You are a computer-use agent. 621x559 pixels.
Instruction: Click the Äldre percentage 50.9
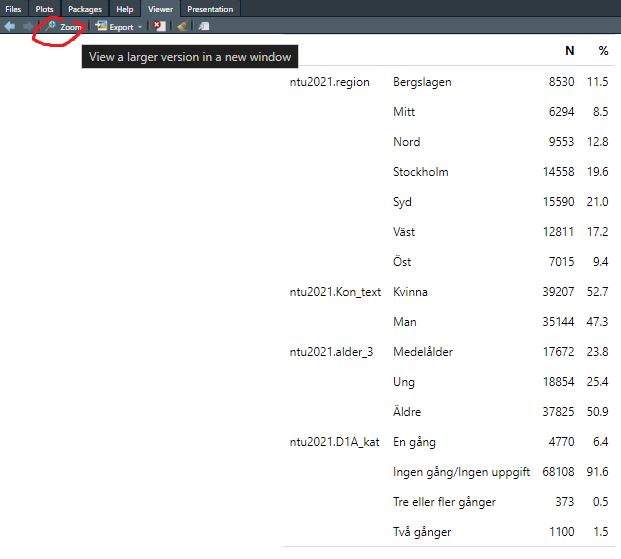(x=597, y=412)
